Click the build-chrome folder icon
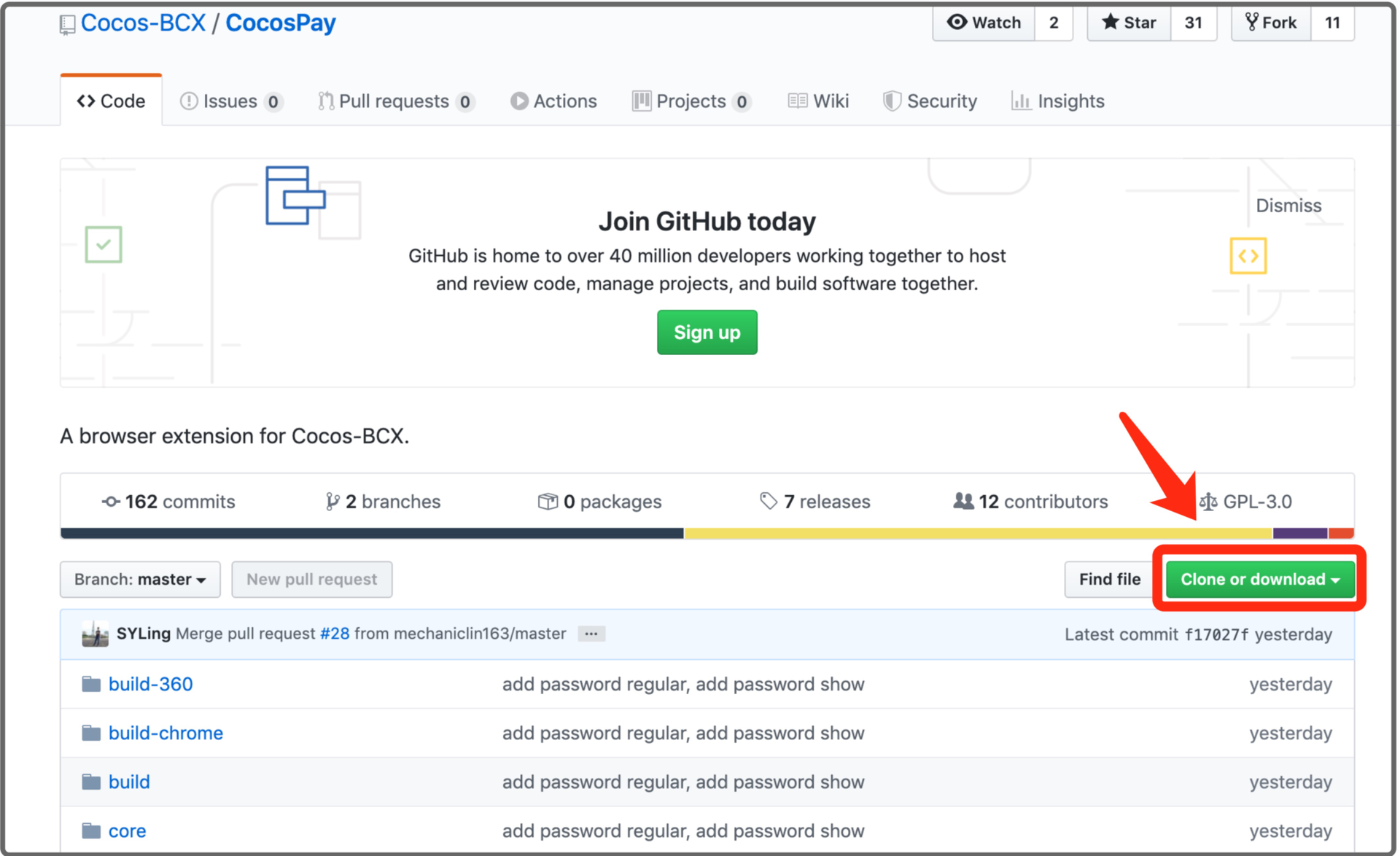The width and height of the screenshot is (1400, 856). point(91,733)
